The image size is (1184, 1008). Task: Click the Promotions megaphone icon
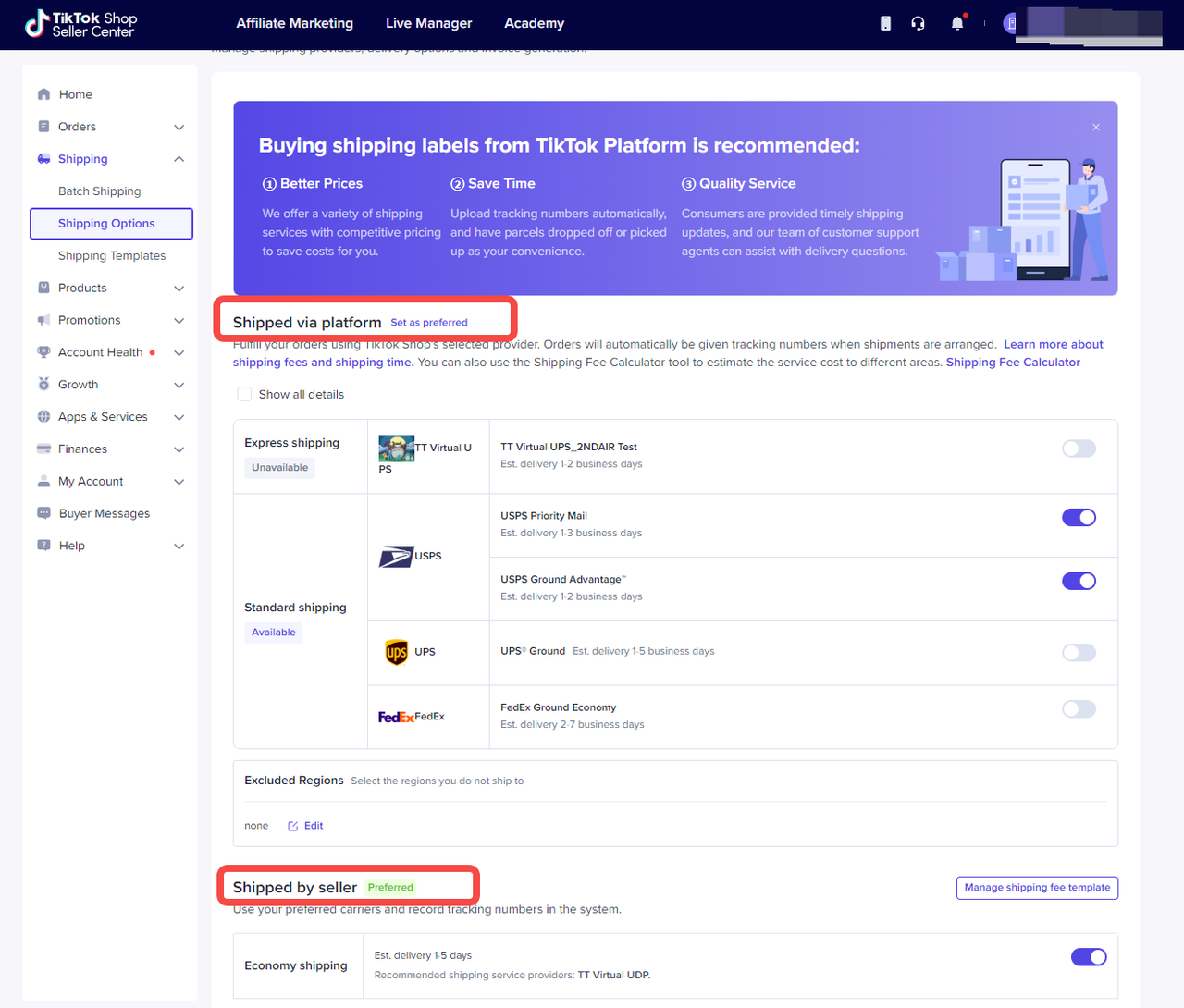pyautogui.click(x=43, y=320)
